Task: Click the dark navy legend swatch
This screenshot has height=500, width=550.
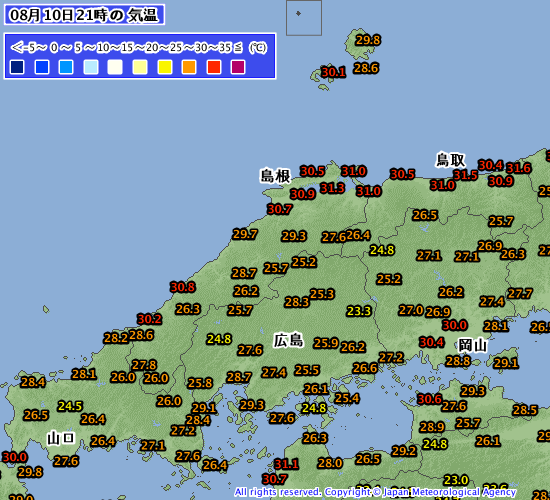Action: 17,67
